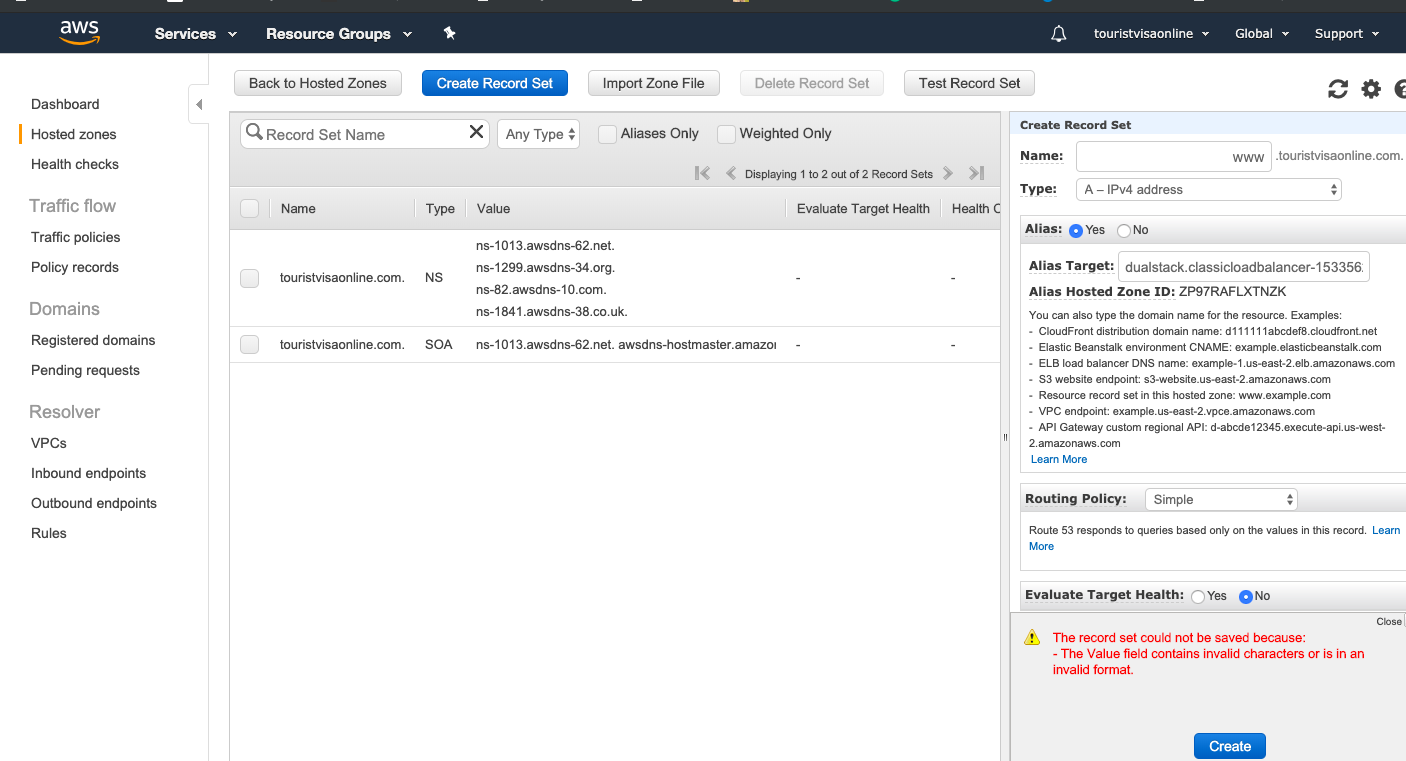Click Back to Hosted Zones
The height and width of the screenshot is (761, 1406).
click(x=318, y=83)
